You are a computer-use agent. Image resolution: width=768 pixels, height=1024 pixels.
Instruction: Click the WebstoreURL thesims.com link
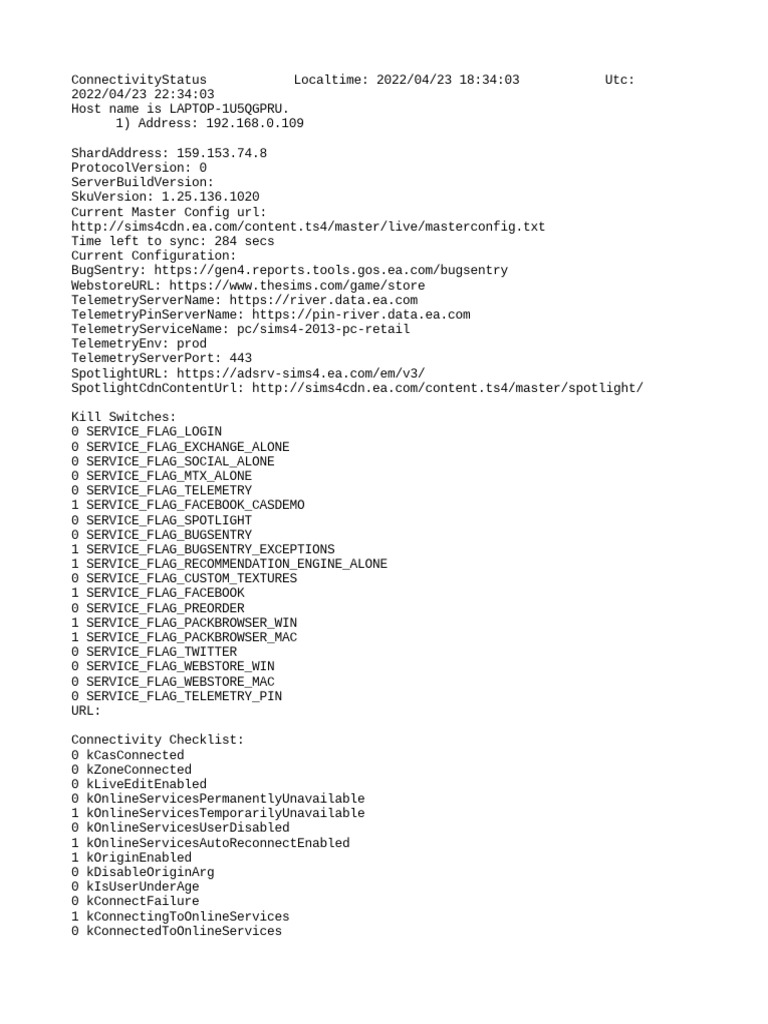tap(297, 285)
